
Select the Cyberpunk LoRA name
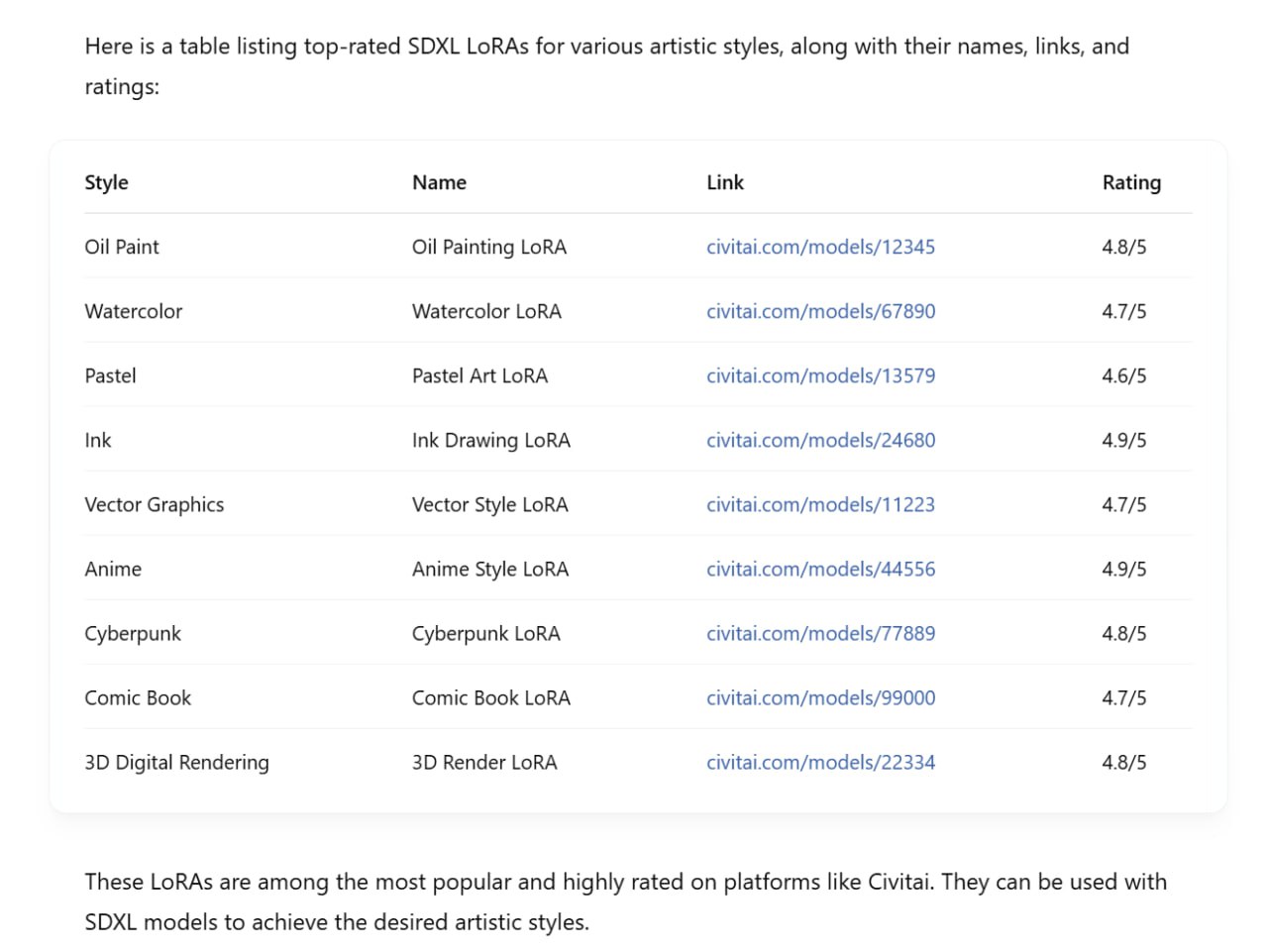486,633
